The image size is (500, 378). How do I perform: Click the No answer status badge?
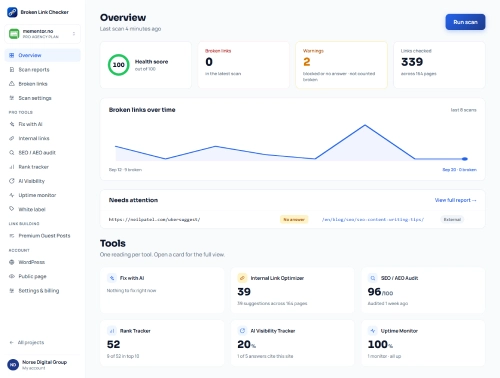tap(294, 219)
